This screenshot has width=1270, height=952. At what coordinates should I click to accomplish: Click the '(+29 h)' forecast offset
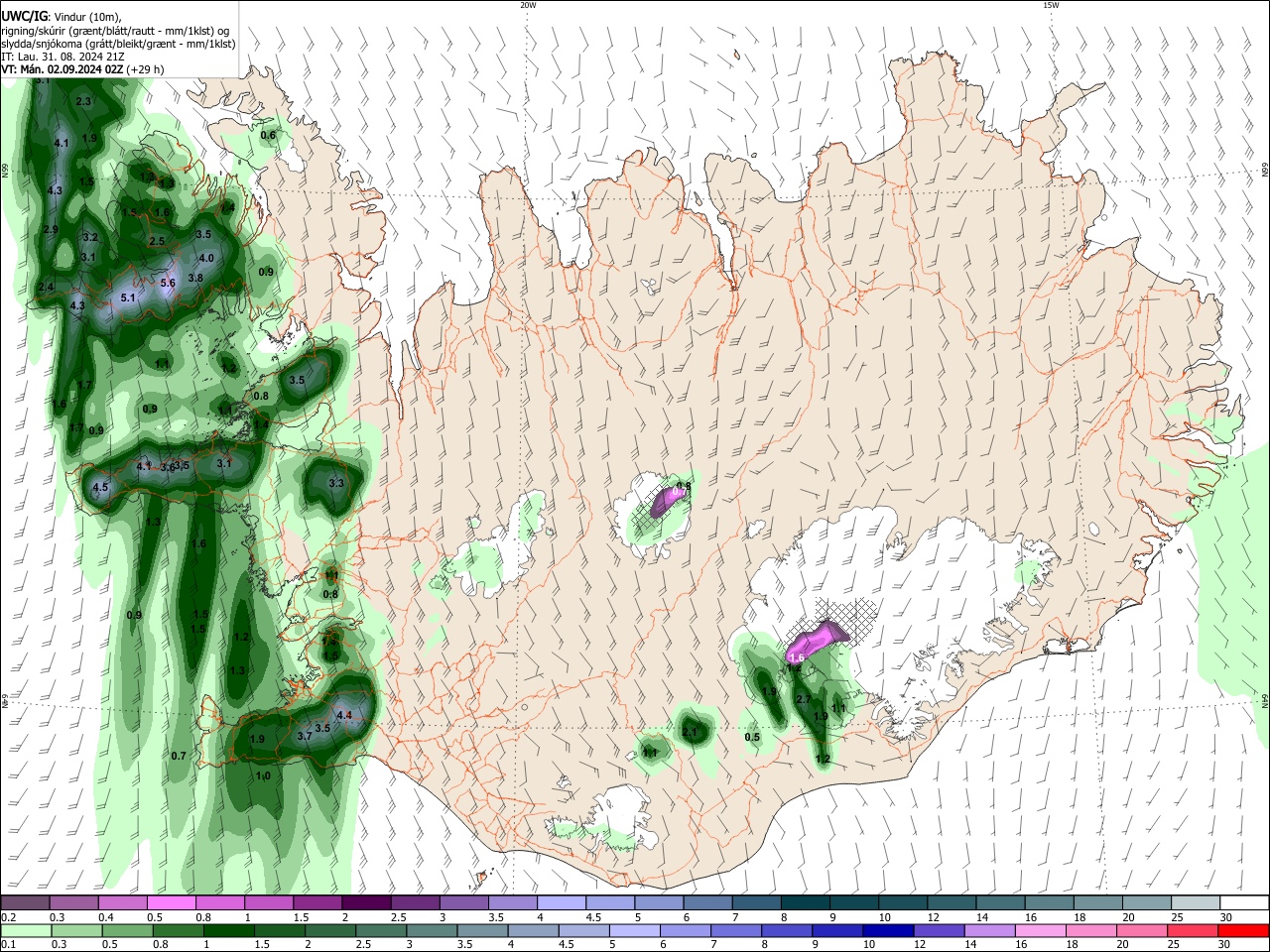click(x=146, y=69)
